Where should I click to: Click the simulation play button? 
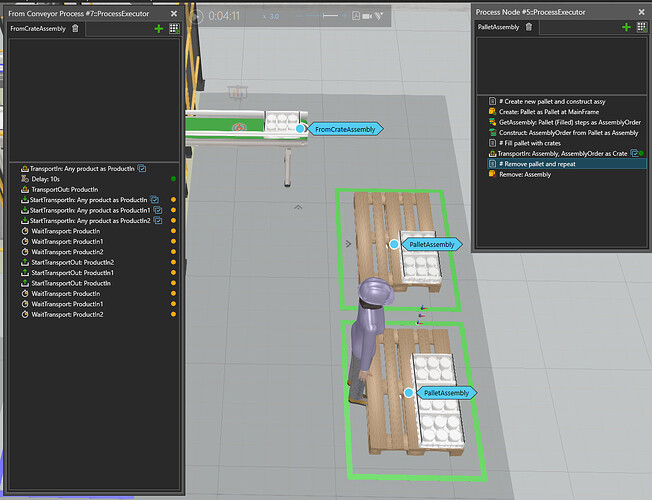196,16
